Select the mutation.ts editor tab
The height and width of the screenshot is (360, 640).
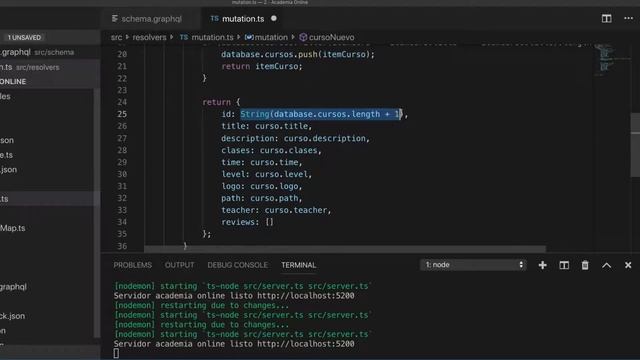pos(243,19)
